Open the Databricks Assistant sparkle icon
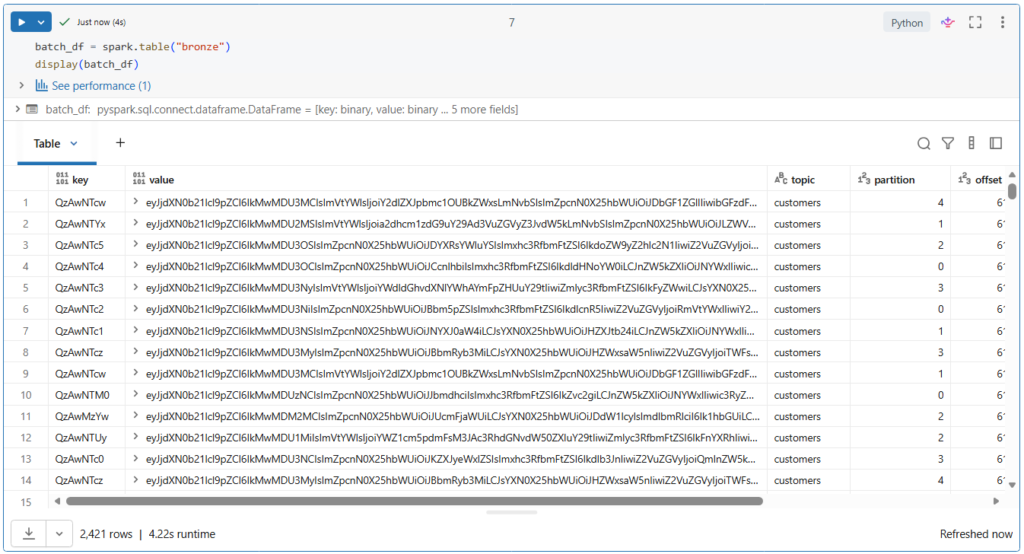This screenshot has width=1024, height=554. [x=946, y=22]
